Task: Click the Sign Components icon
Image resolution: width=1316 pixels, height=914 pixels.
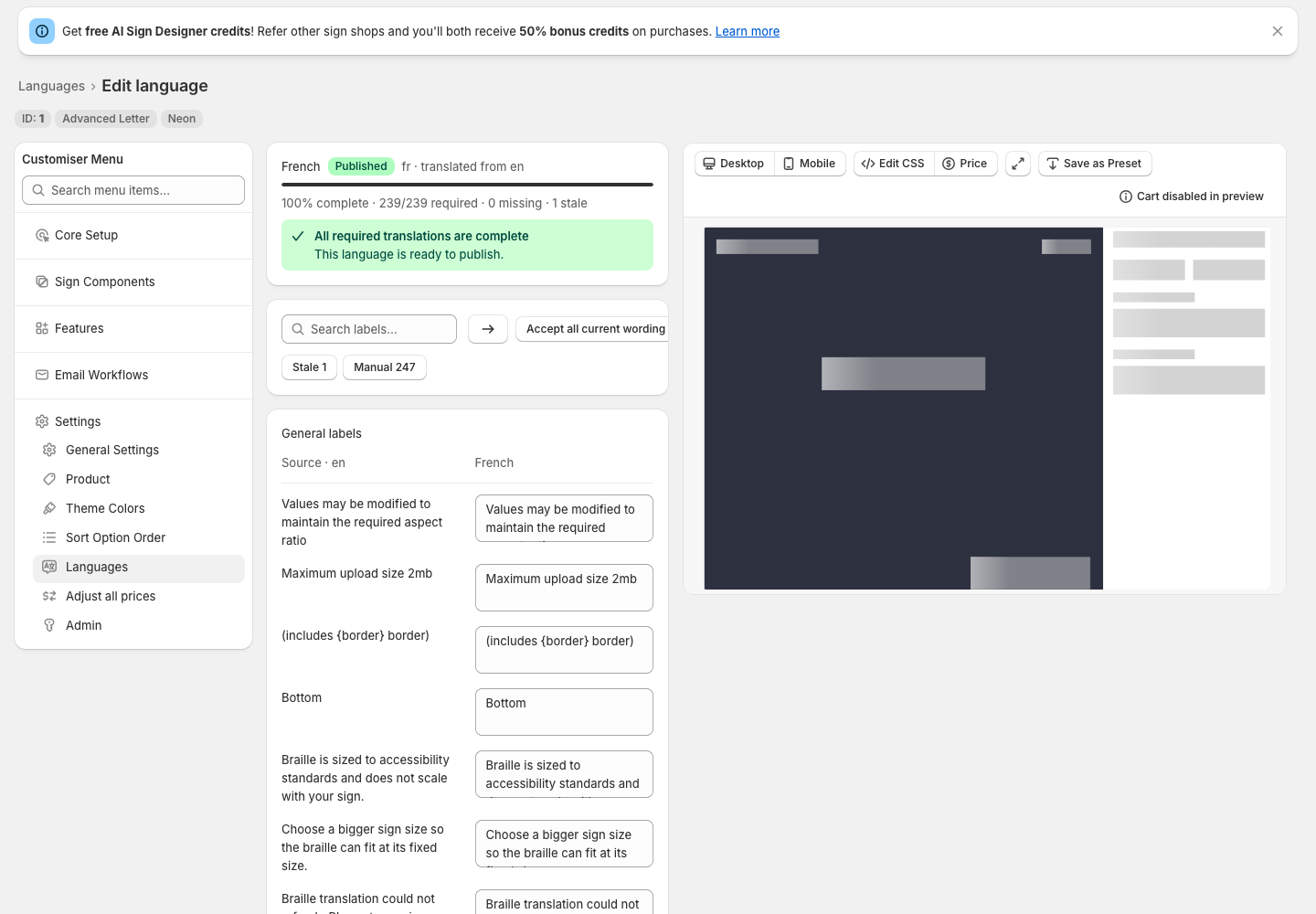Action: pos(42,282)
